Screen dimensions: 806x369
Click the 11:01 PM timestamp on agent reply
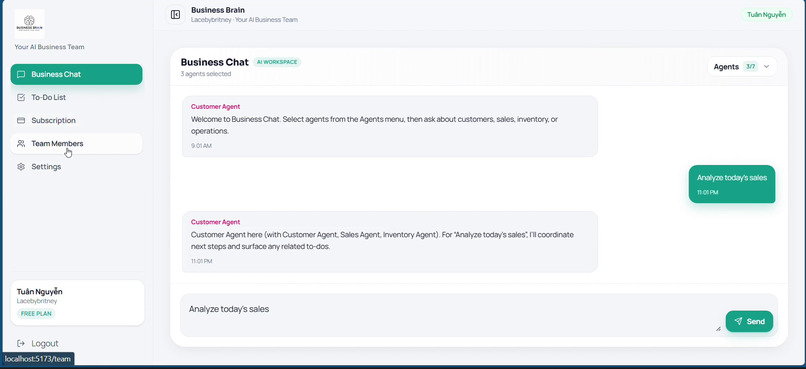click(202, 261)
